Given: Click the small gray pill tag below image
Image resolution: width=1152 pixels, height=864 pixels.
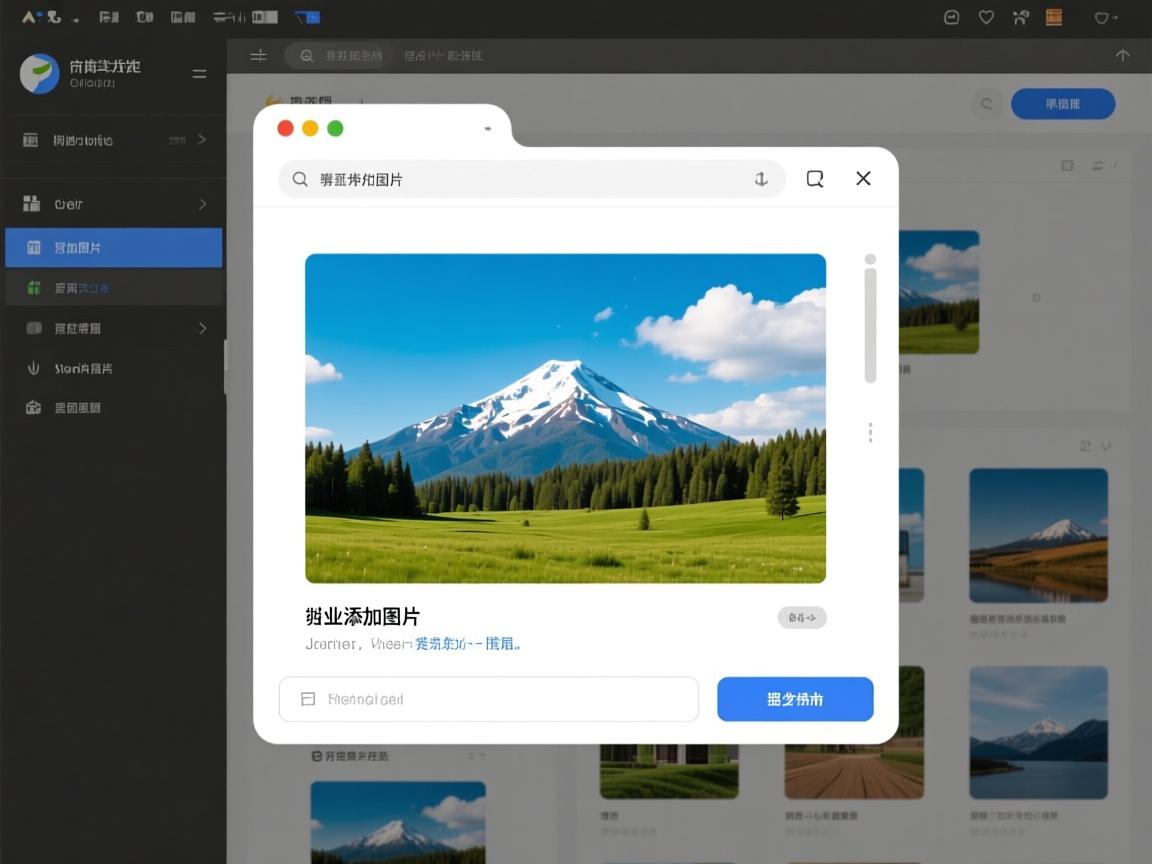Looking at the screenshot, I should [802, 618].
